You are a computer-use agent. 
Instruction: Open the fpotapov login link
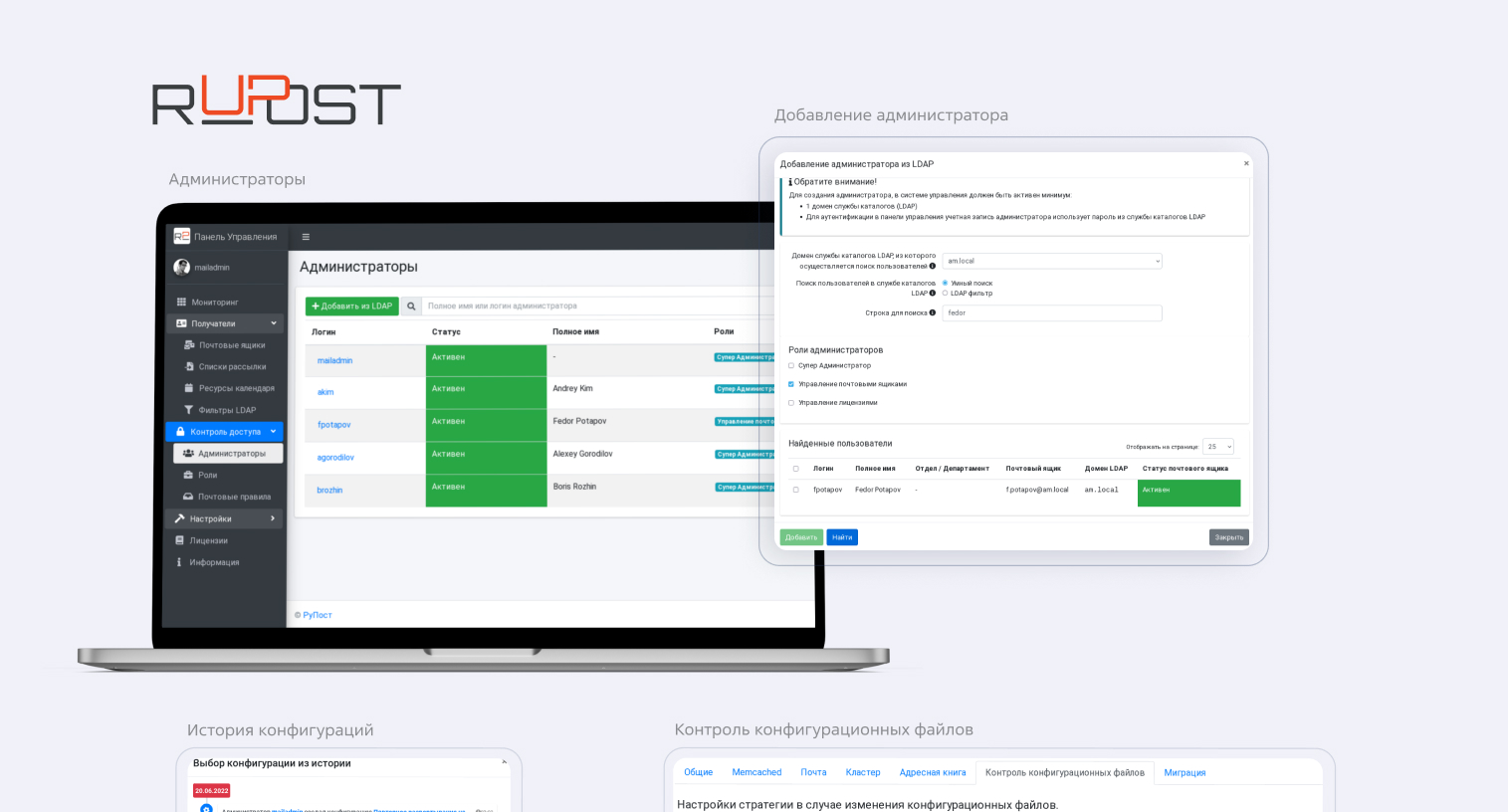(x=334, y=425)
